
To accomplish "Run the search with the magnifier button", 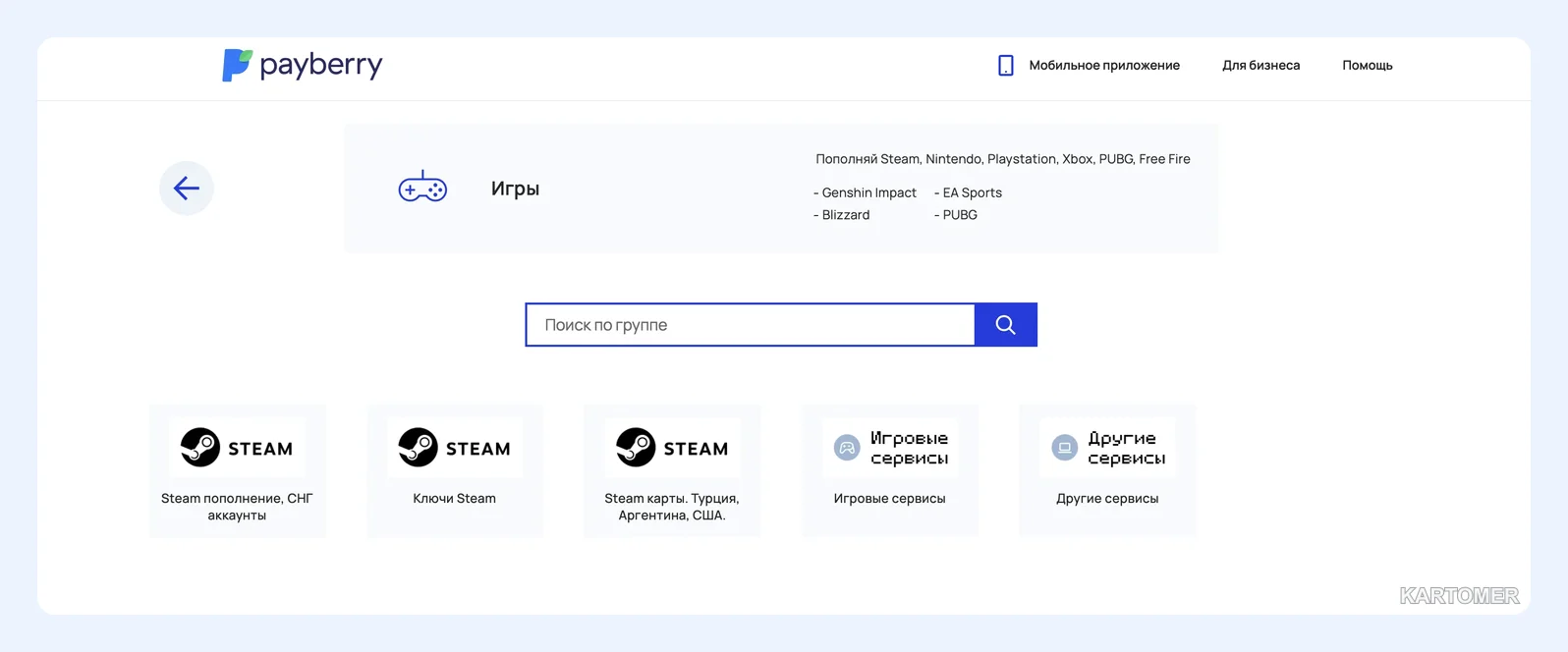I will (1005, 325).
